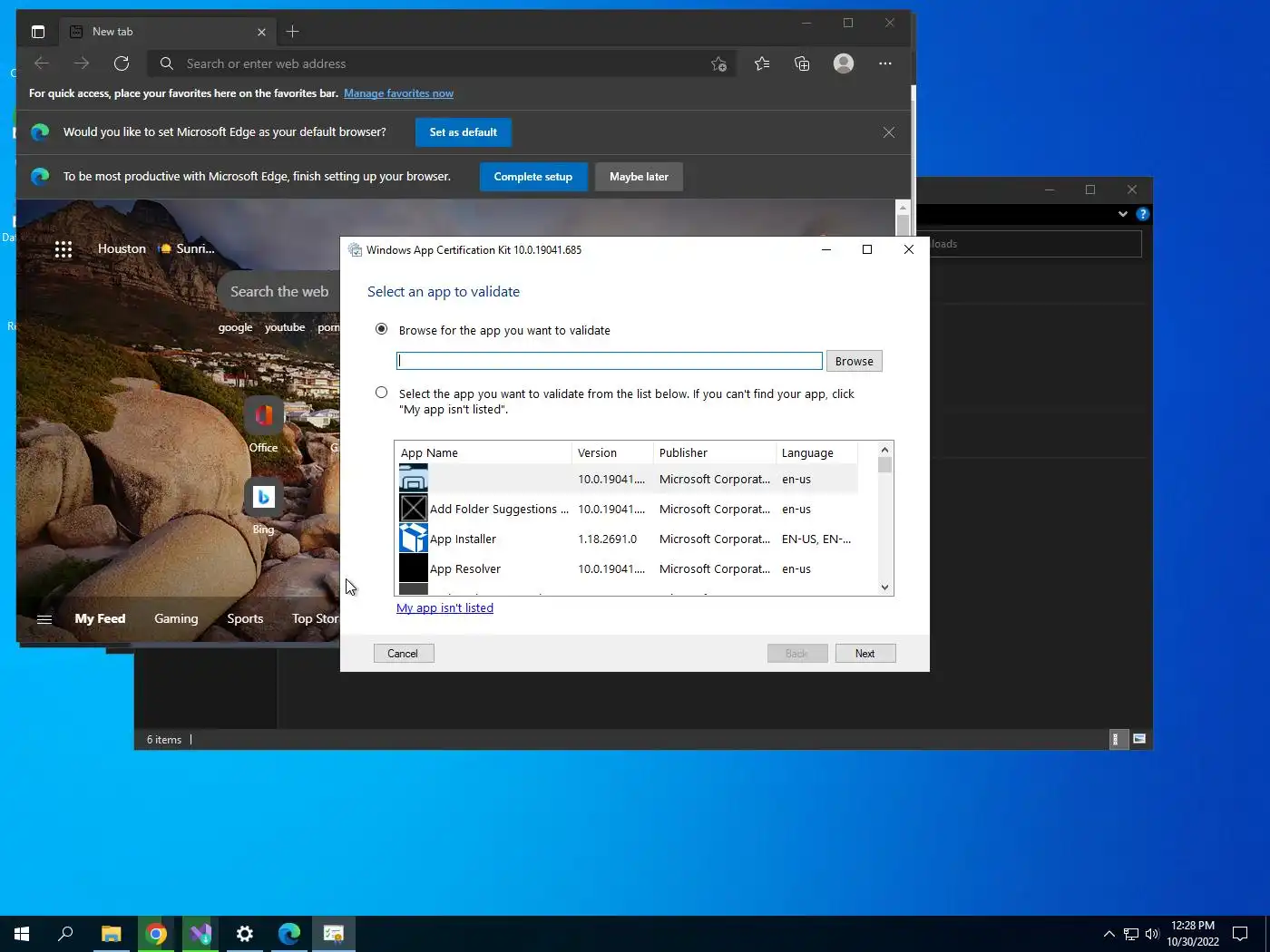This screenshot has height=952, width=1270.
Task: Switch to My Feed tab
Action: click(x=100, y=618)
